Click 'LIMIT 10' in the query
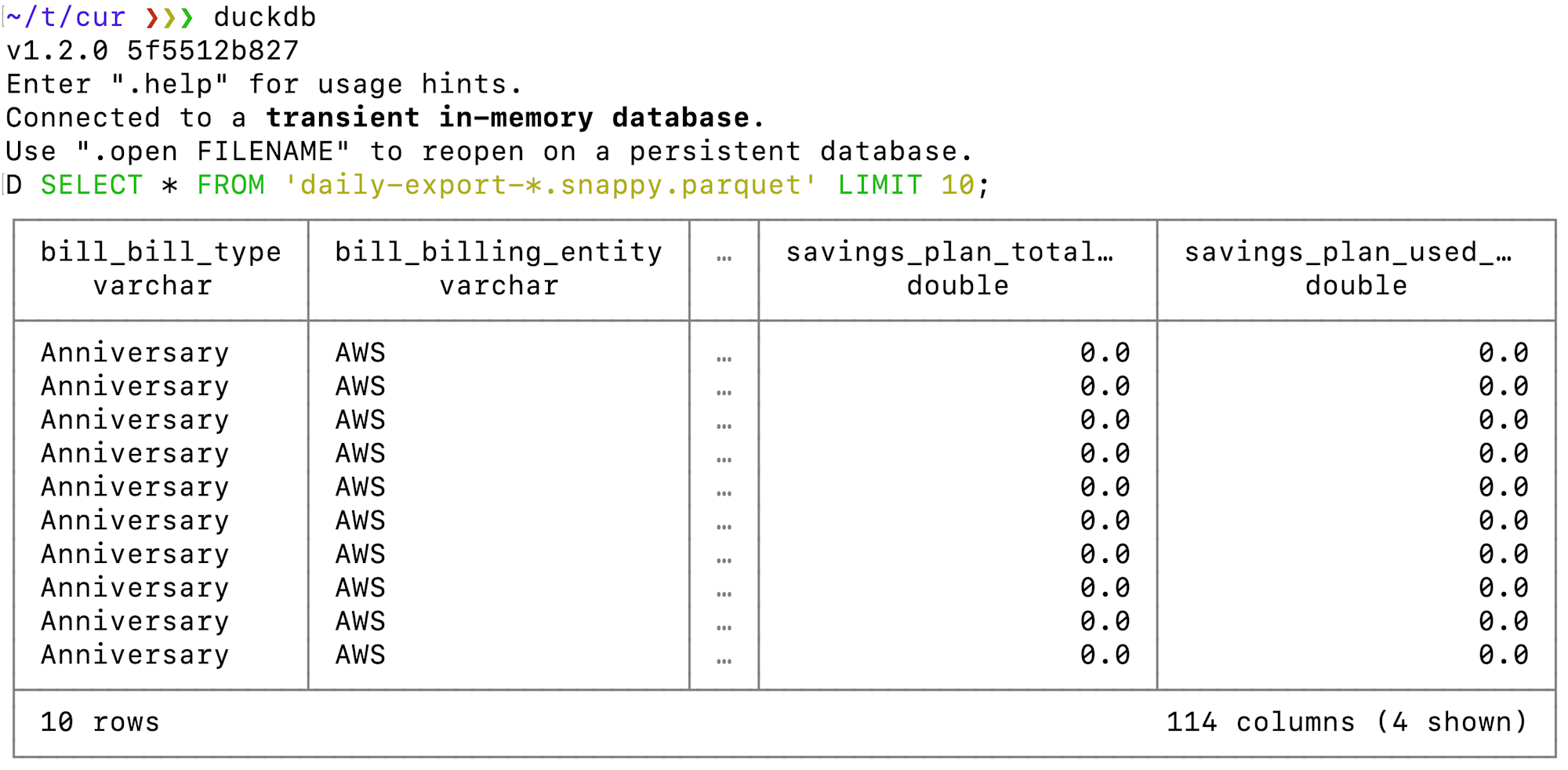The width and height of the screenshot is (1568, 770). [x=906, y=185]
